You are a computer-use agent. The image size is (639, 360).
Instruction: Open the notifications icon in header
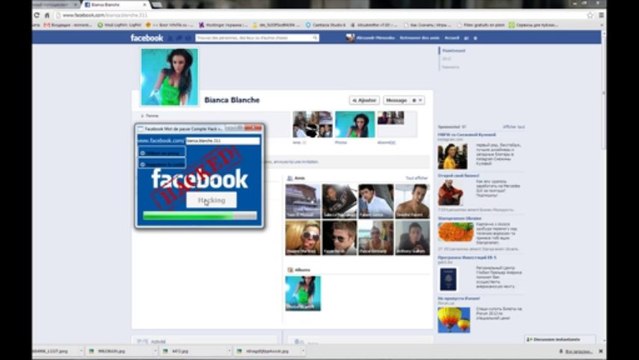(188, 38)
